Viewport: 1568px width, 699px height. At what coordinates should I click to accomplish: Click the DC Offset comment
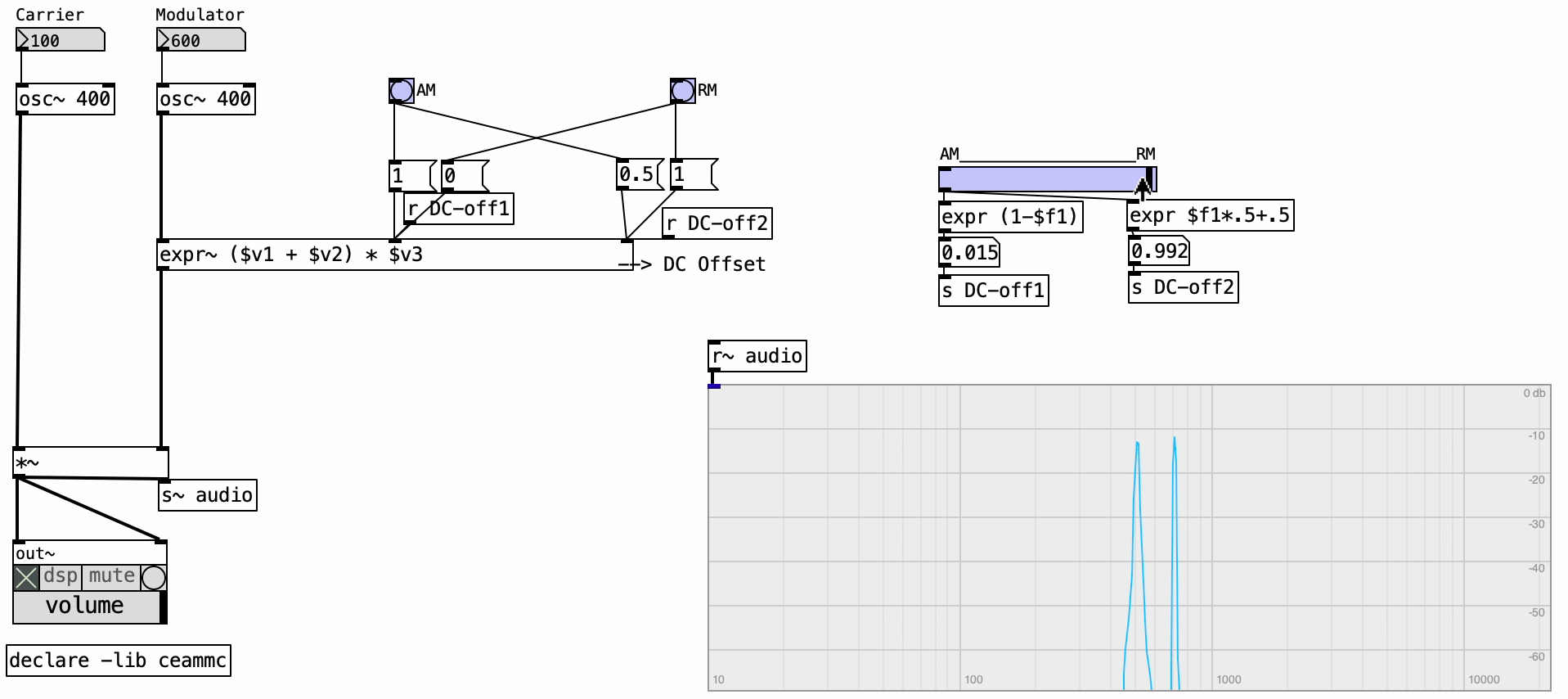click(692, 264)
